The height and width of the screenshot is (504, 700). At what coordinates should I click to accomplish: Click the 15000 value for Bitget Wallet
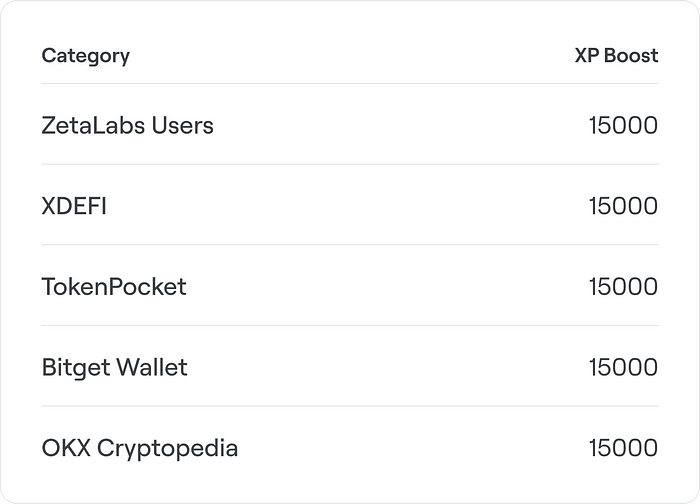[623, 367]
